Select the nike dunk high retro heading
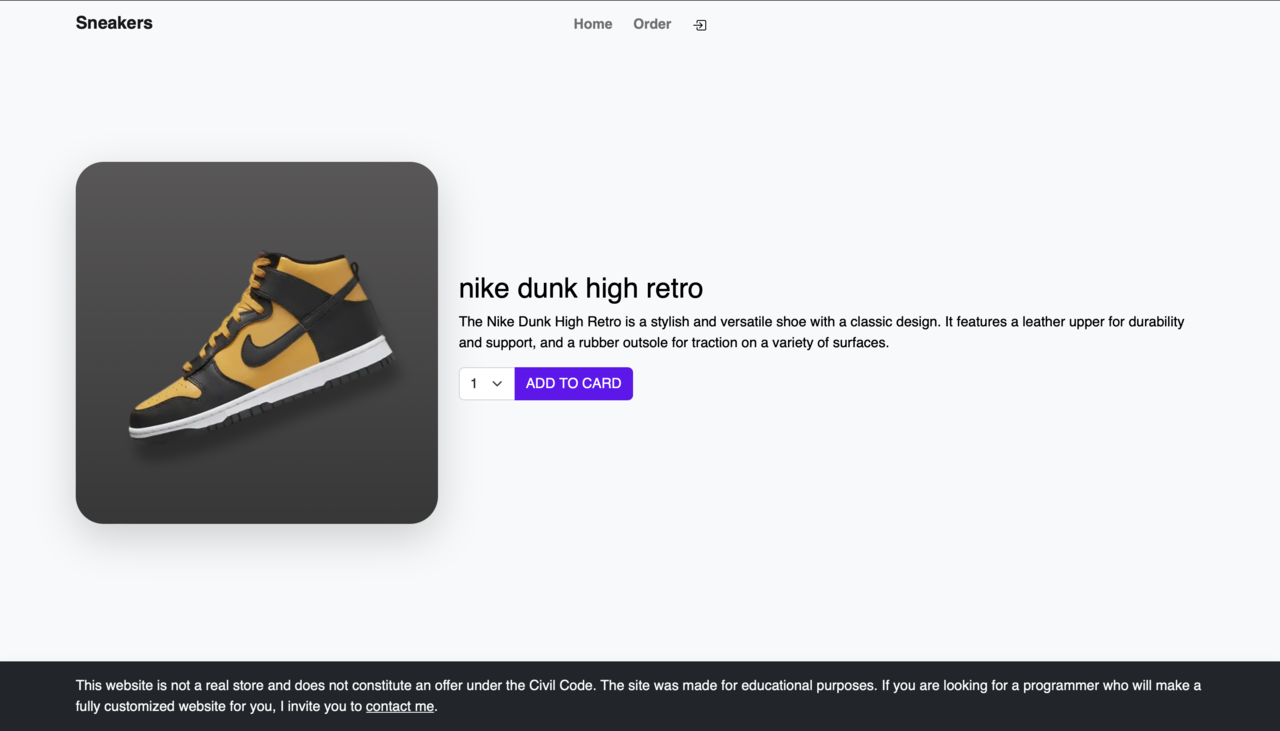Viewport: 1280px width, 731px height. (581, 288)
